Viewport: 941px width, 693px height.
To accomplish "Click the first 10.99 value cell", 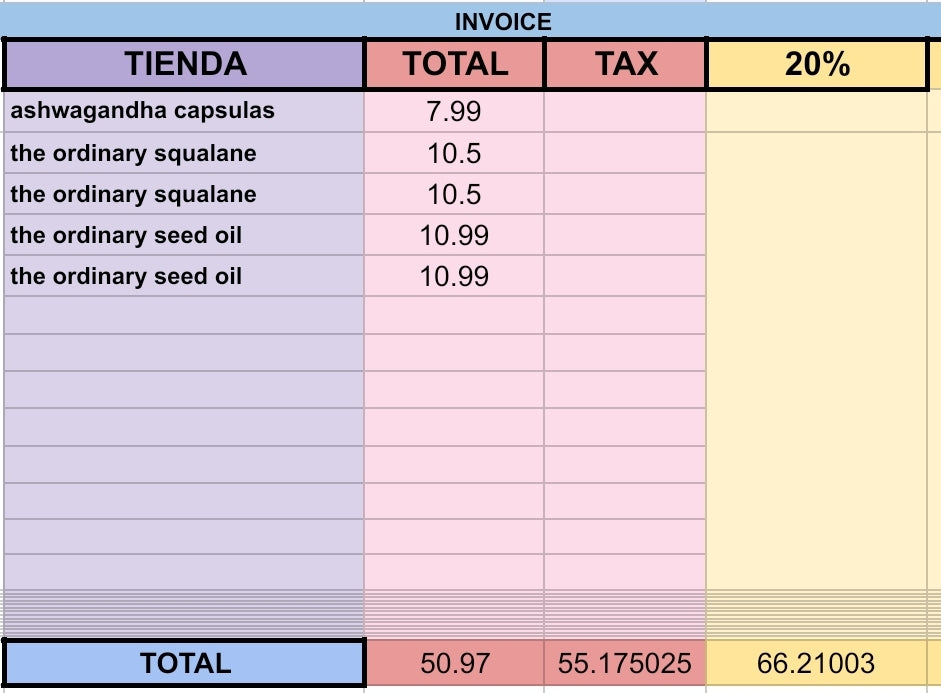I will point(455,235).
